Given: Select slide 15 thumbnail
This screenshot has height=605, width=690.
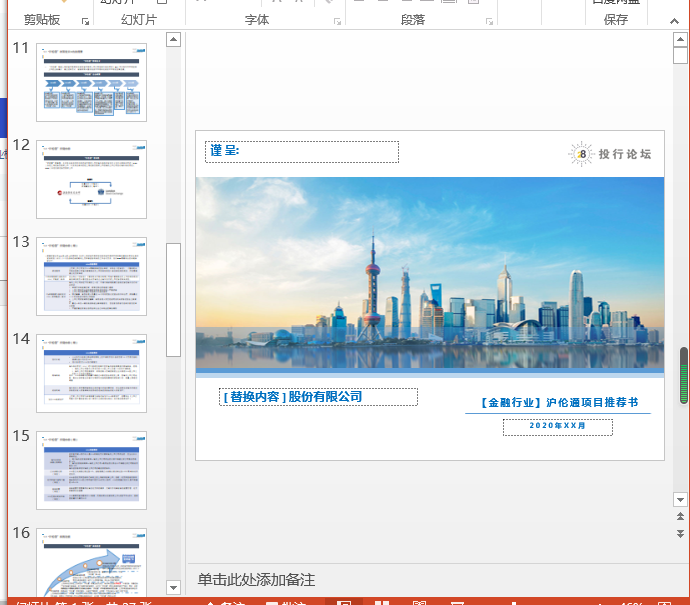Looking at the screenshot, I should click(92, 470).
